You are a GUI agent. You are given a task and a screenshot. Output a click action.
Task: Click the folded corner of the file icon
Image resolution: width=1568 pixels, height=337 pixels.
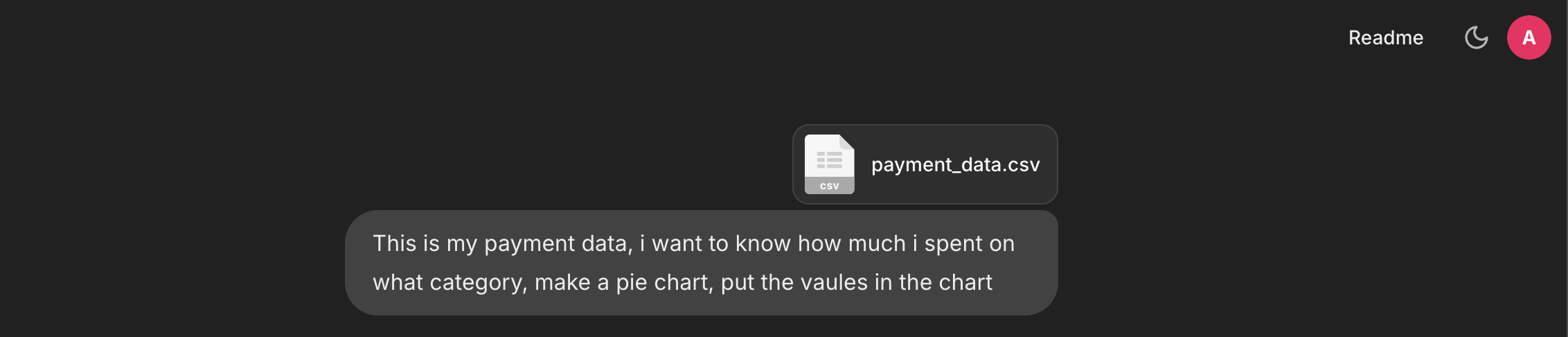tap(846, 142)
